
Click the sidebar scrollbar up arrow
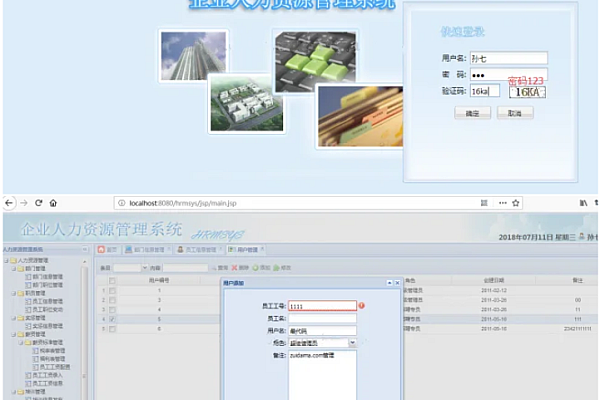tap(85, 262)
